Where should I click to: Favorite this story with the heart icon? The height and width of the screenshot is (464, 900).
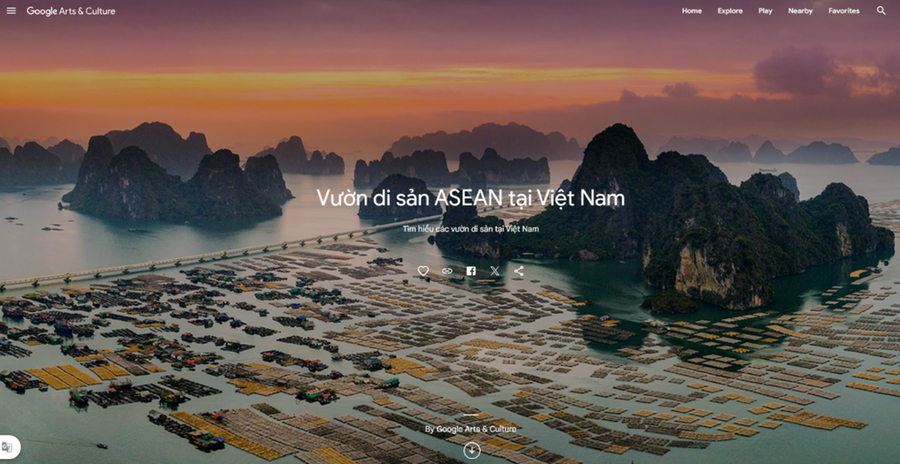coord(423,271)
